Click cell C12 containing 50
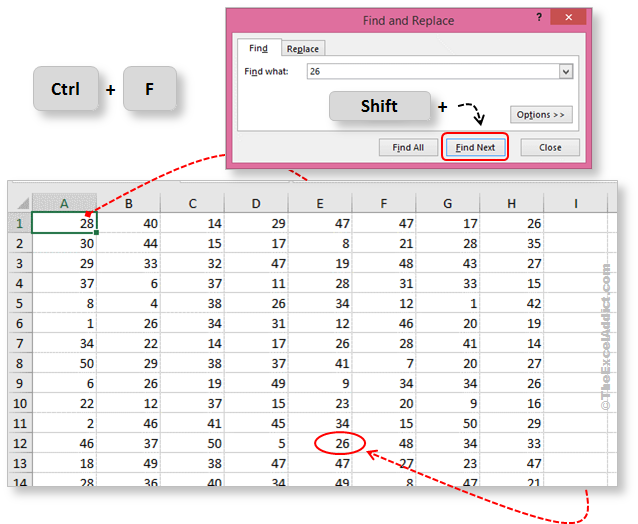Image resolution: width=638 pixels, height=524 pixels. coord(192,443)
